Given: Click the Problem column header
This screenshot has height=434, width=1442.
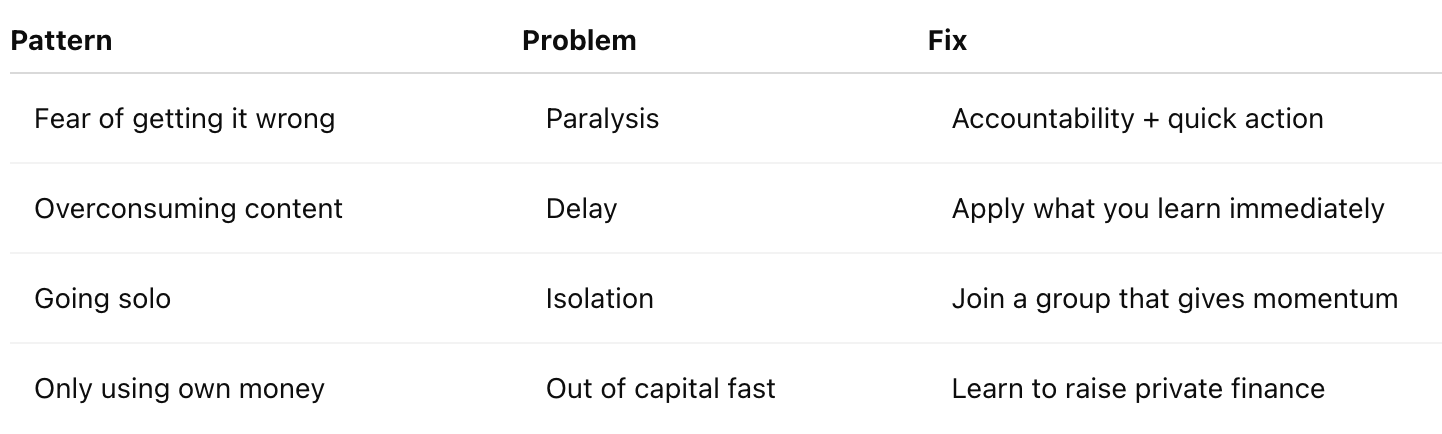Looking at the screenshot, I should [579, 41].
